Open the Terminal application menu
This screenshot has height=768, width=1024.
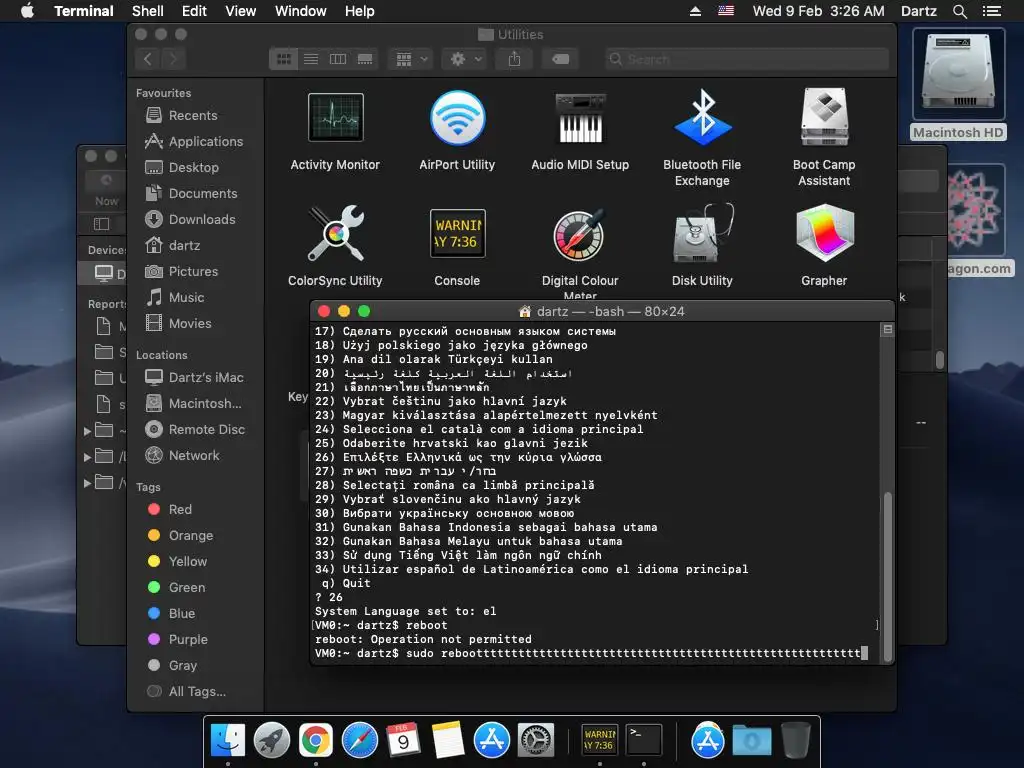[84, 11]
